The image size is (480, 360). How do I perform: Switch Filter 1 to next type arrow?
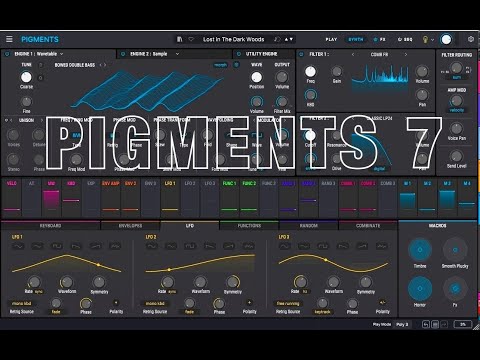(x=406, y=54)
